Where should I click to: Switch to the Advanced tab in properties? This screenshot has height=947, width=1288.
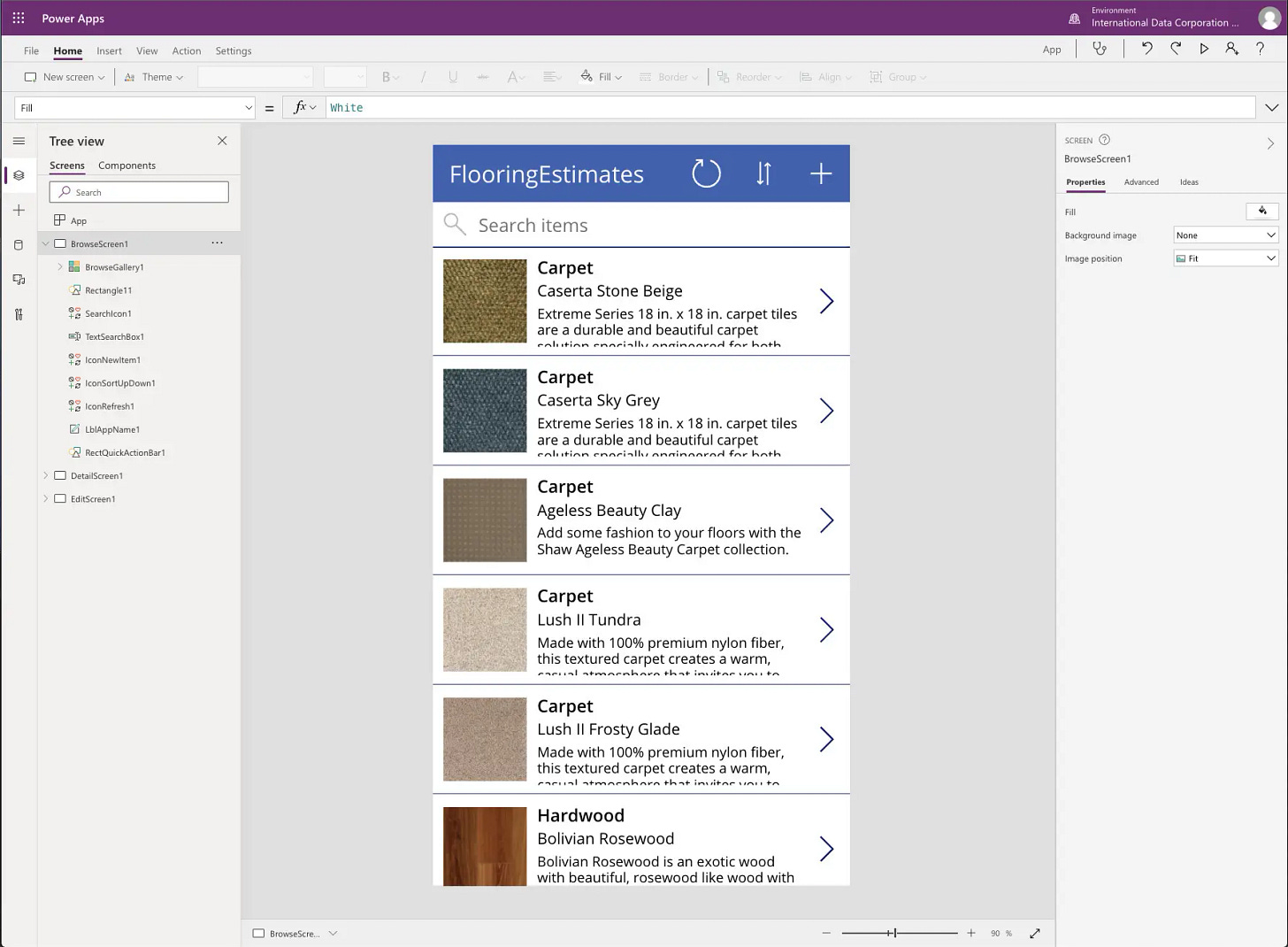1141,182
